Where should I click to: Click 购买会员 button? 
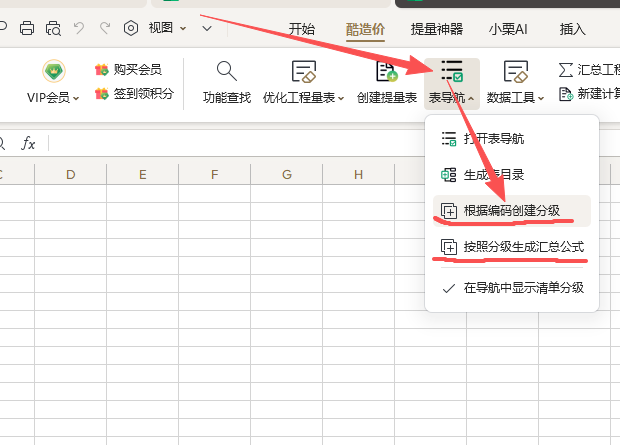[x=128, y=70]
